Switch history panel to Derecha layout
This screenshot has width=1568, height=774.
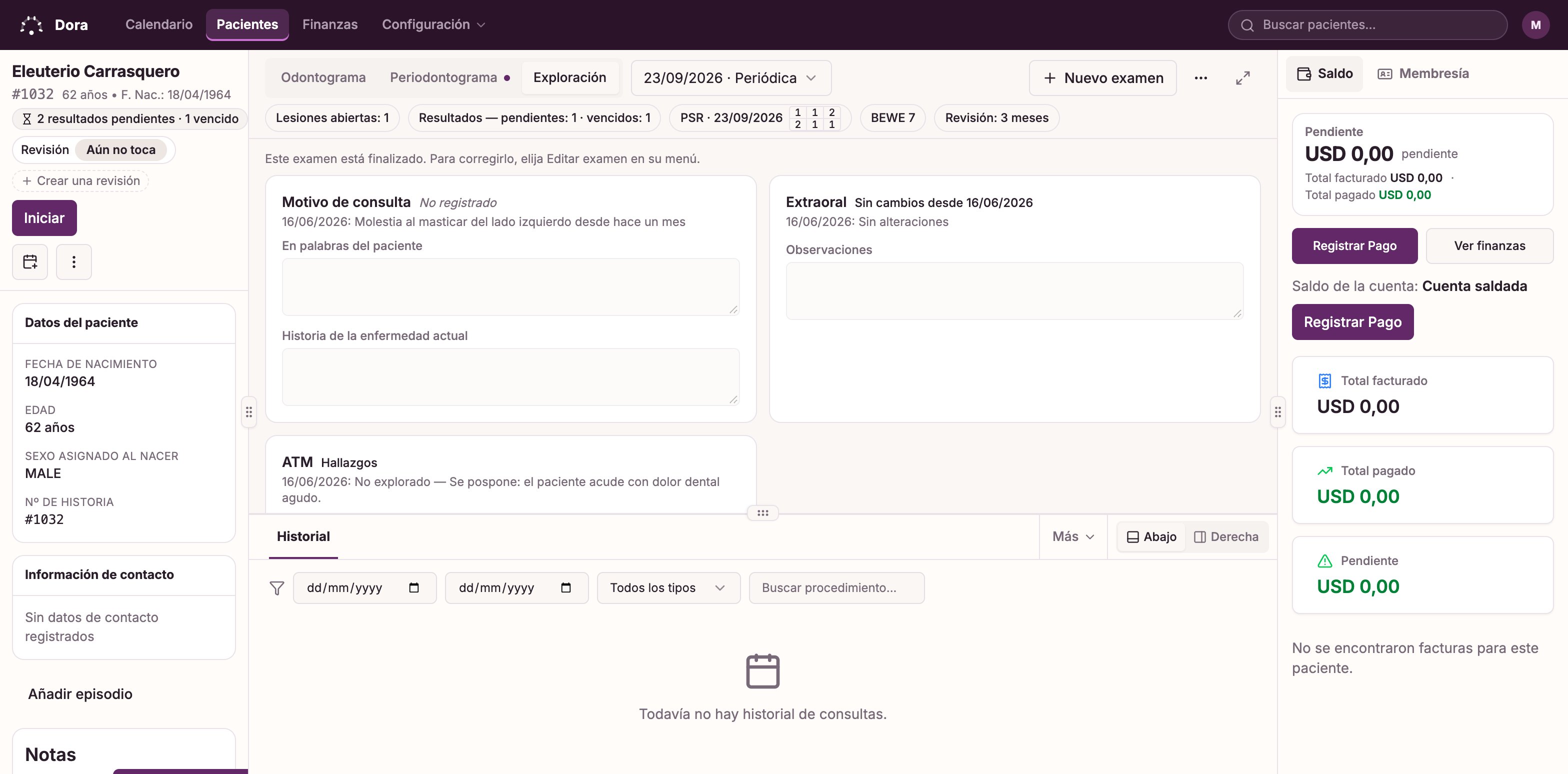pyautogui.click(x=1226, y=536)
